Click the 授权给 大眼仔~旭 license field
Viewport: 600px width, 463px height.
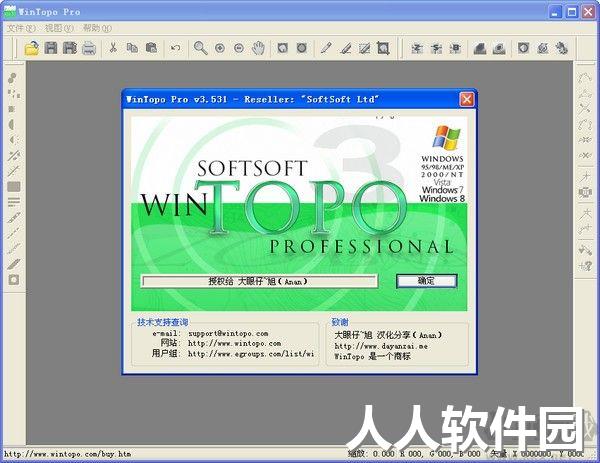(x=259, y=281)
